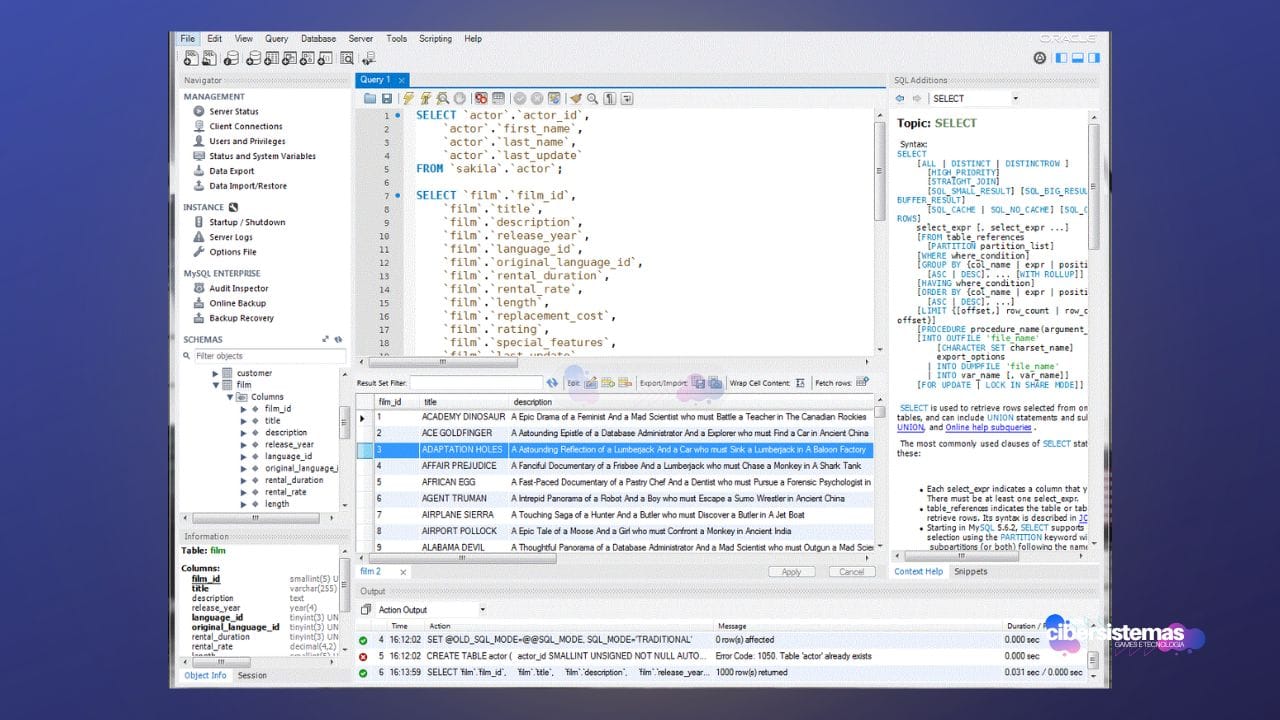Click the Create new schema icon

coord(254,58)
